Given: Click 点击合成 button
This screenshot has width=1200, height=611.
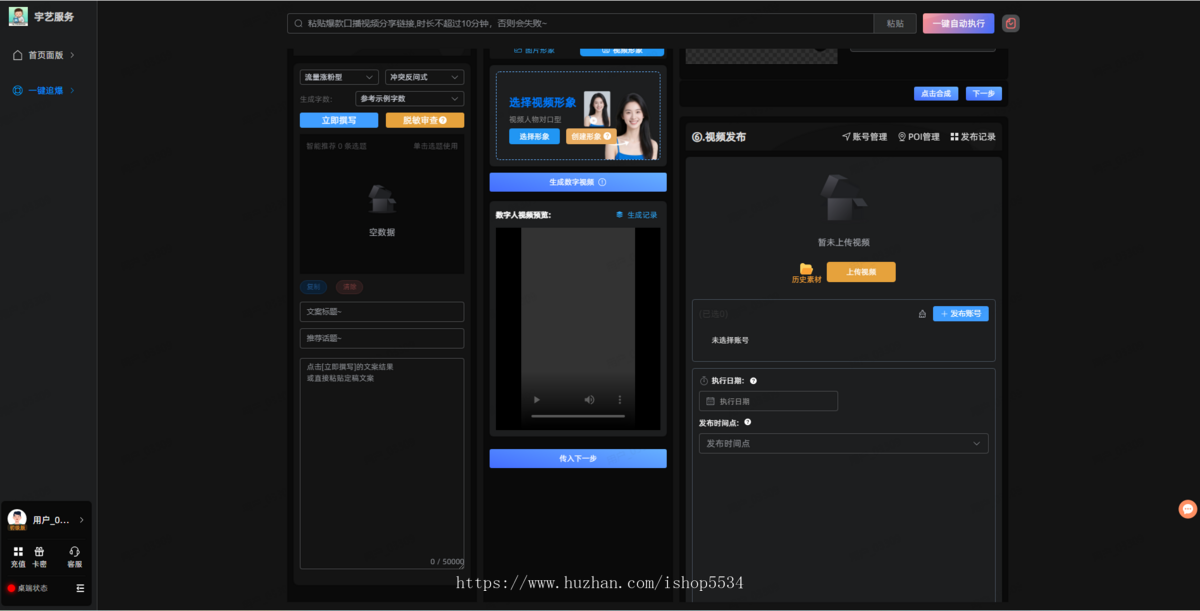Looking at the screenshot, I should coord(936,94).
